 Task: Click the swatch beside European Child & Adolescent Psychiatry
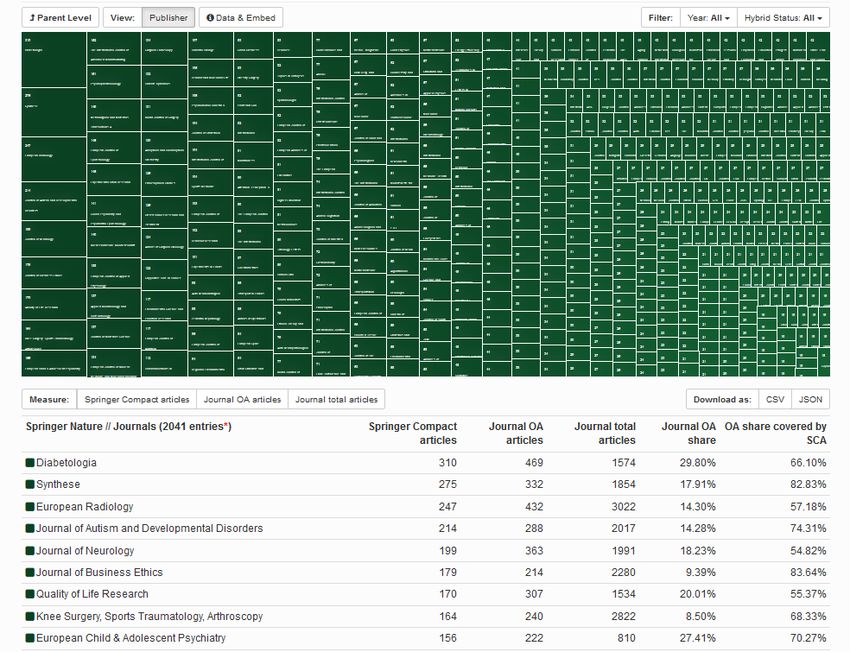coord(30,638)
